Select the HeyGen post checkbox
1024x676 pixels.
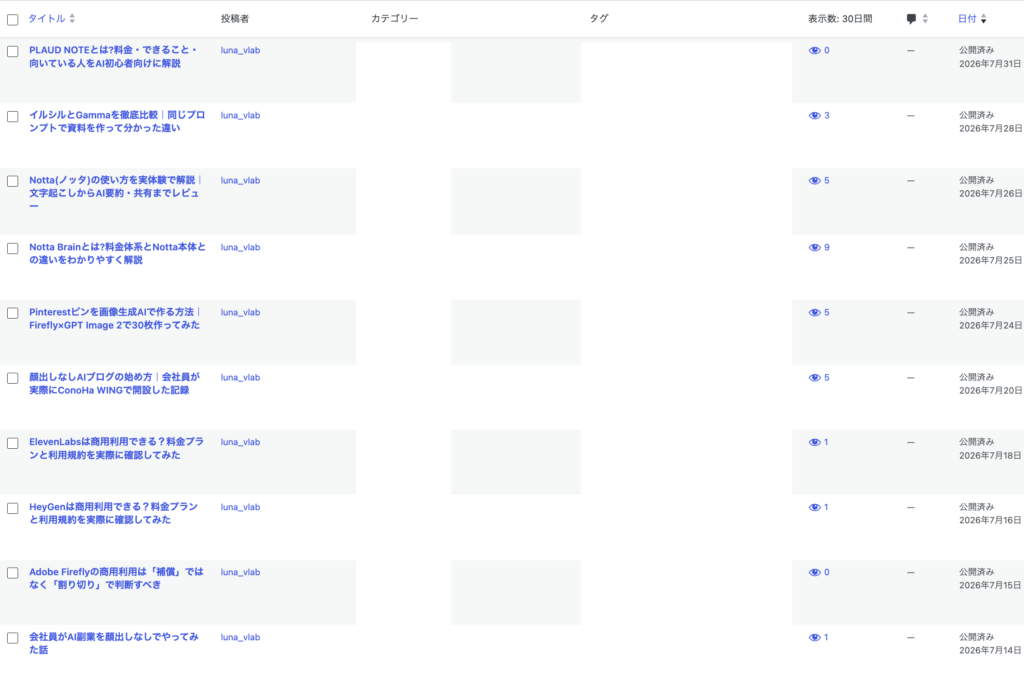12,509
